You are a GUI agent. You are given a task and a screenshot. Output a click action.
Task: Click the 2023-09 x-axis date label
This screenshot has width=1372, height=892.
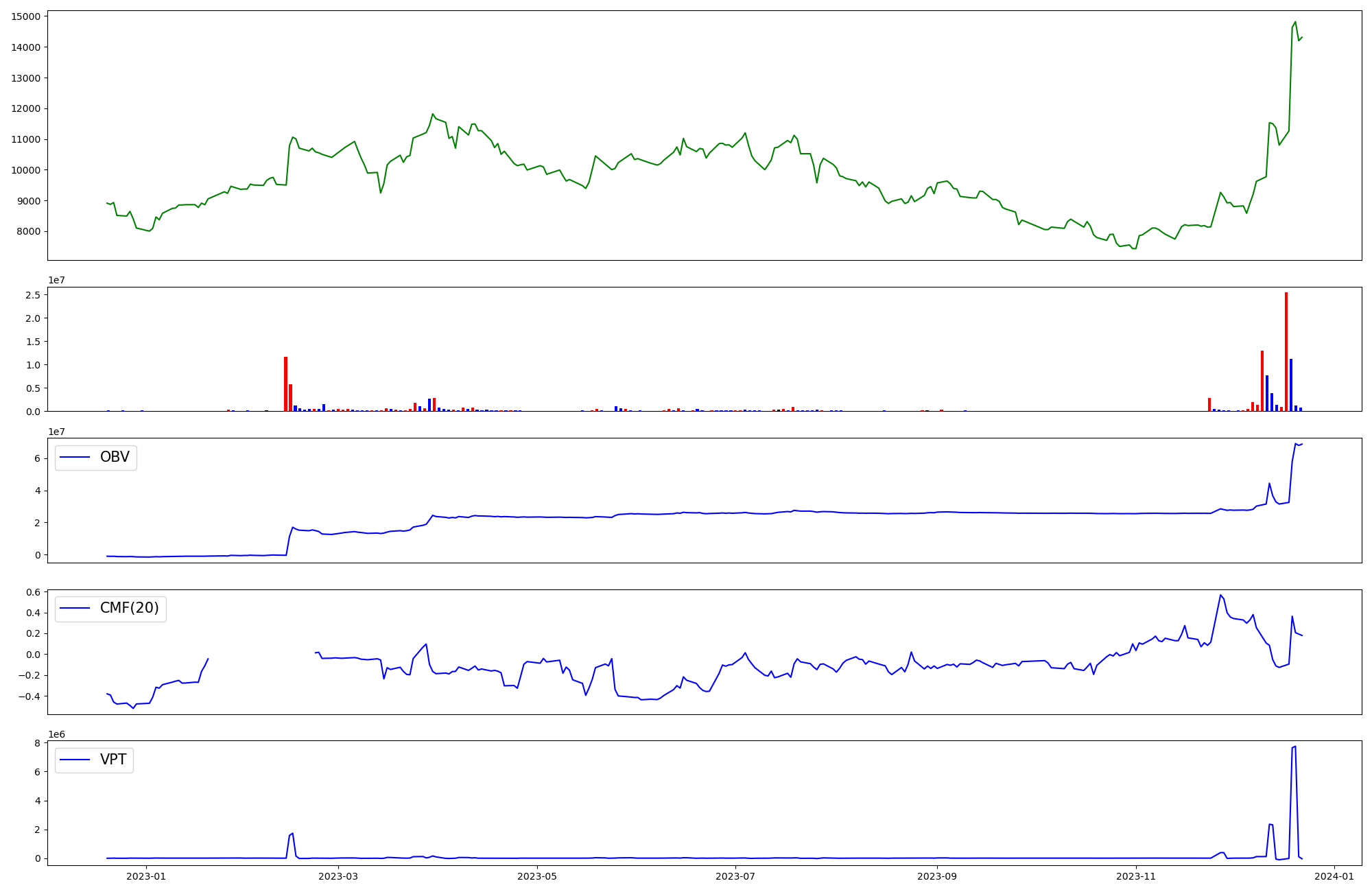[936, 876]
